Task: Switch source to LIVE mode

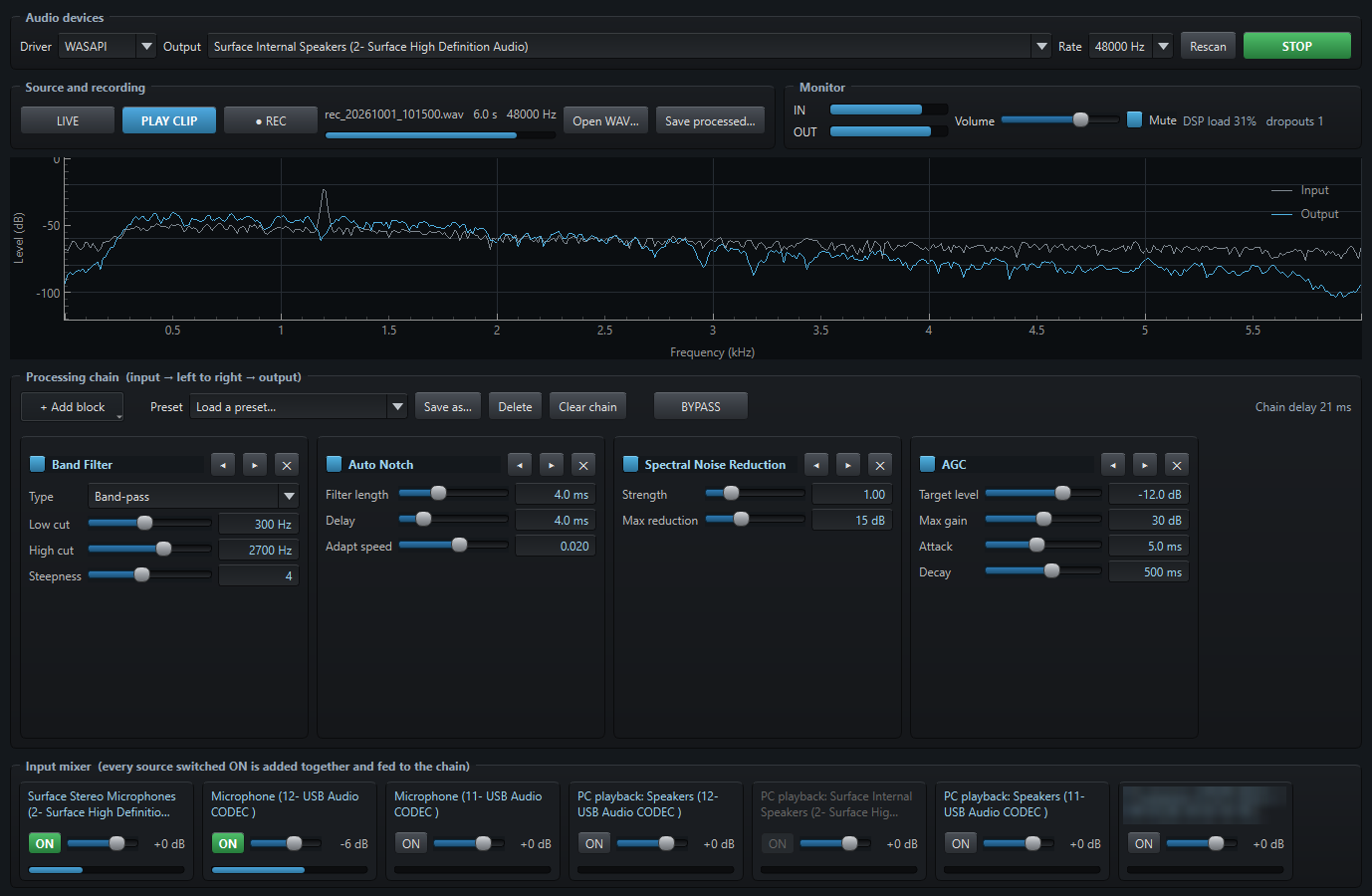Action: click(x=68, y=120)
